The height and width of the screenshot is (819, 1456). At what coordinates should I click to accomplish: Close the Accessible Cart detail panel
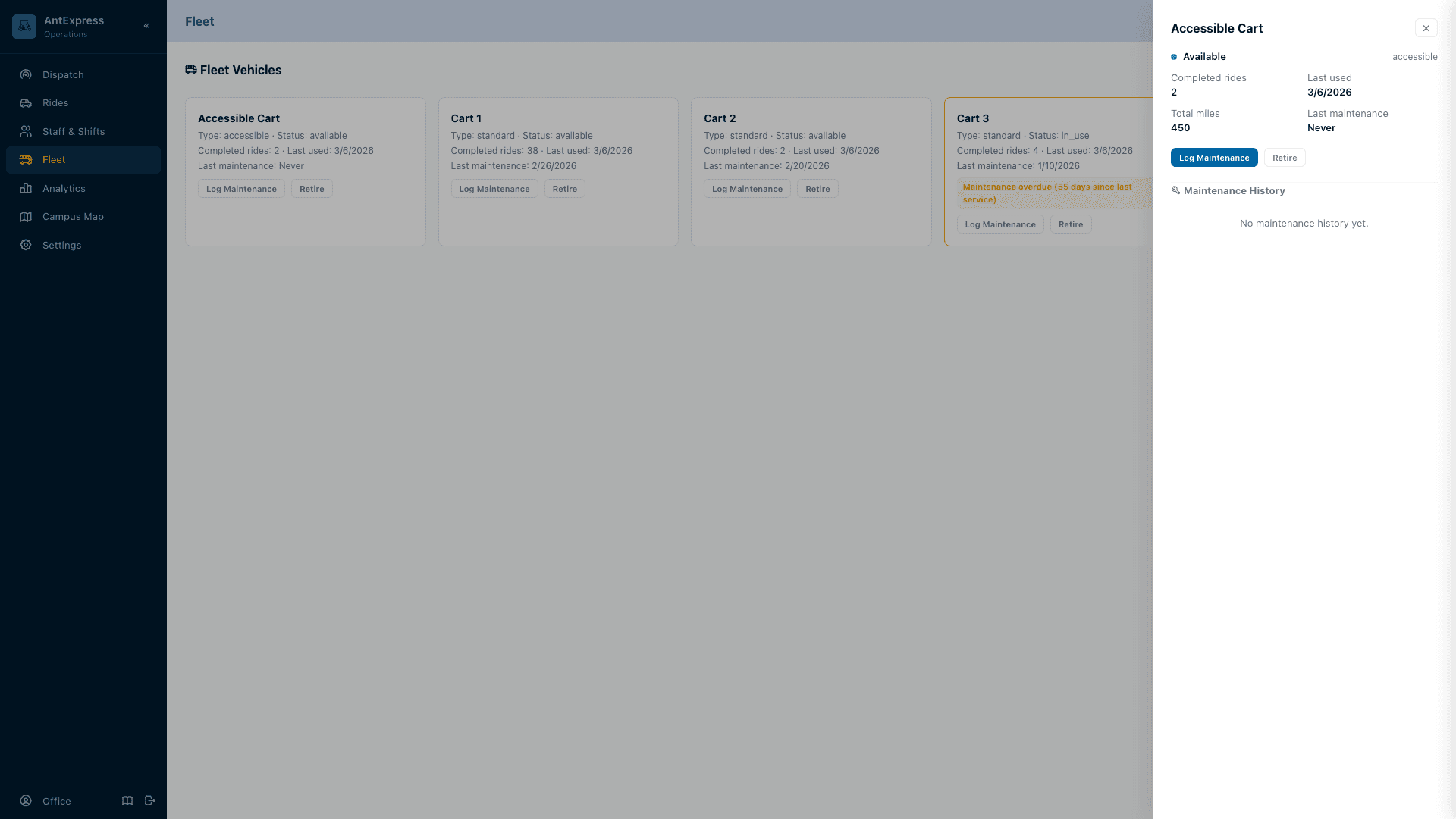coord(1426,27)
